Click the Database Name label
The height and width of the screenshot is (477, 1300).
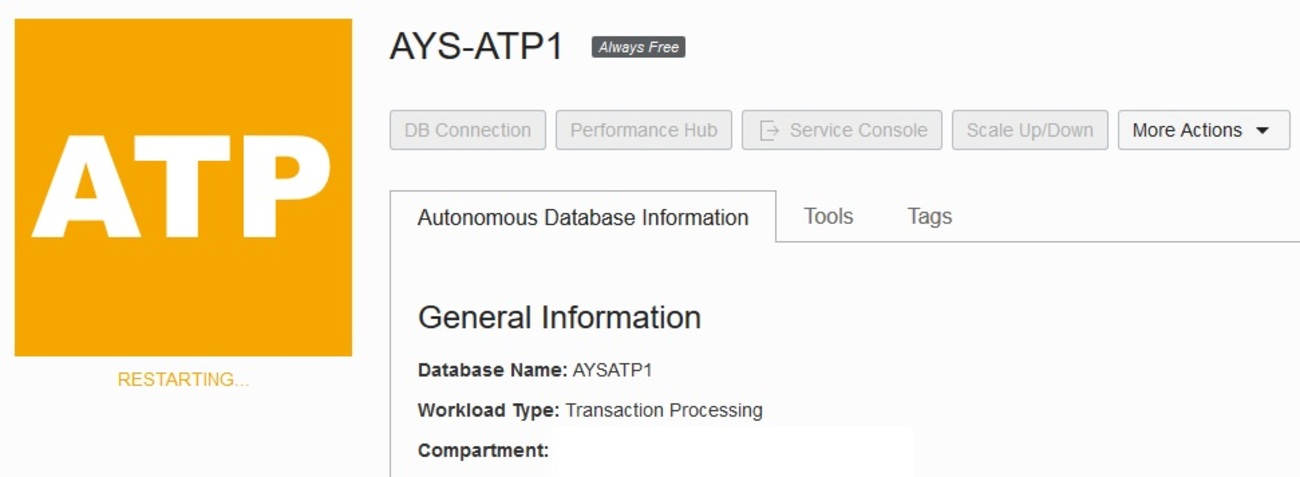(492, 370)
